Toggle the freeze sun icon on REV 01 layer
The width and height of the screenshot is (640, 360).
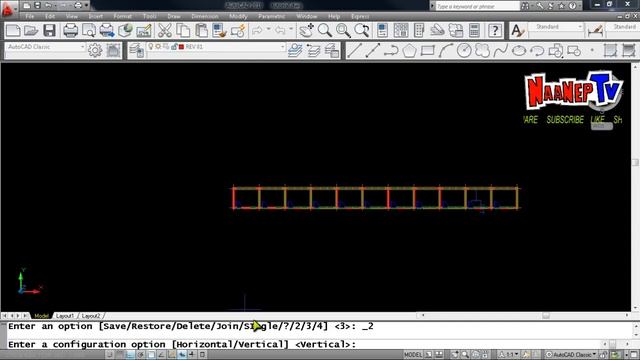(x=158, y=47)
